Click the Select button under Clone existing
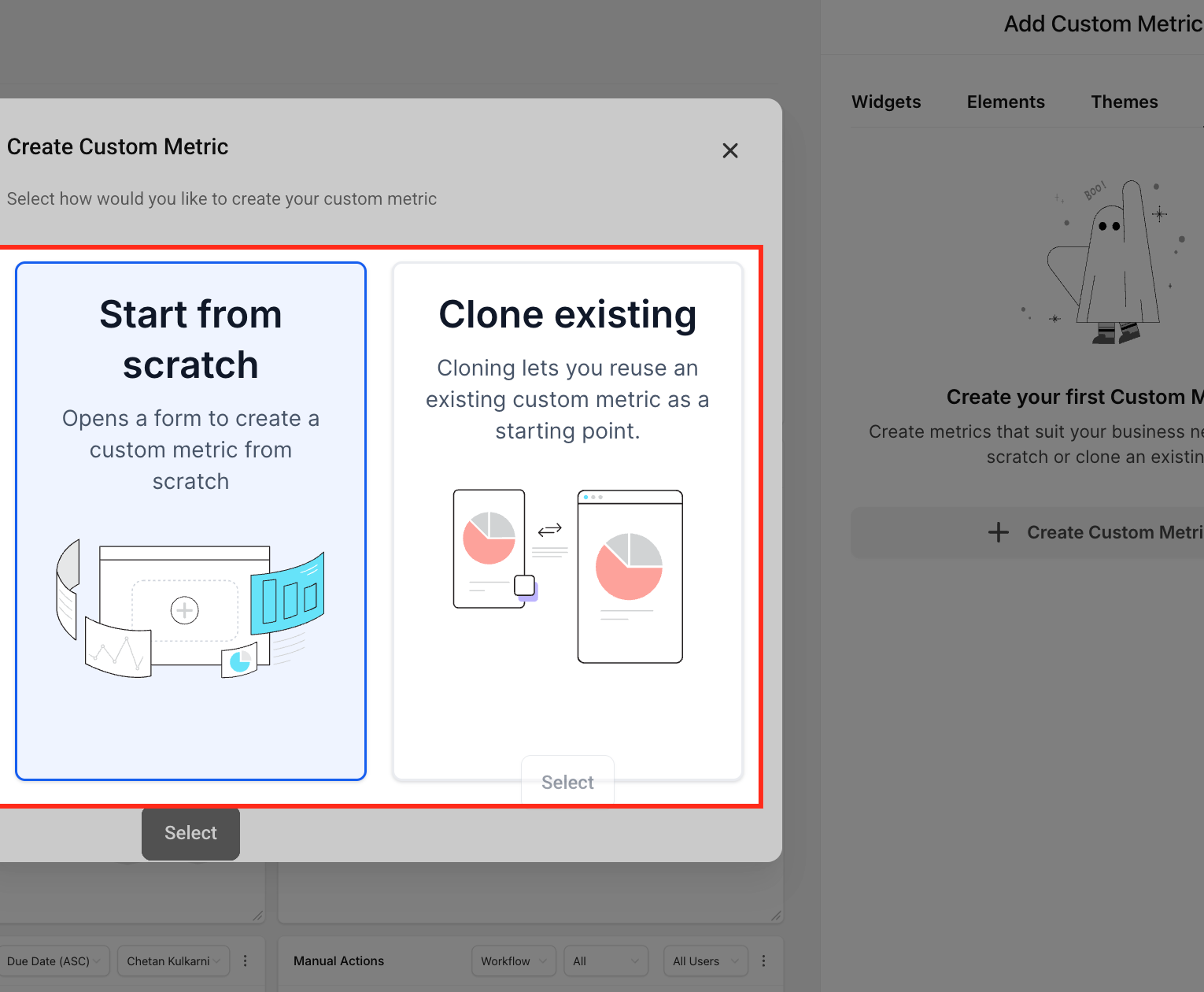Image resolution: width=1204 pixels, height=992 pixels. (567, 782)
